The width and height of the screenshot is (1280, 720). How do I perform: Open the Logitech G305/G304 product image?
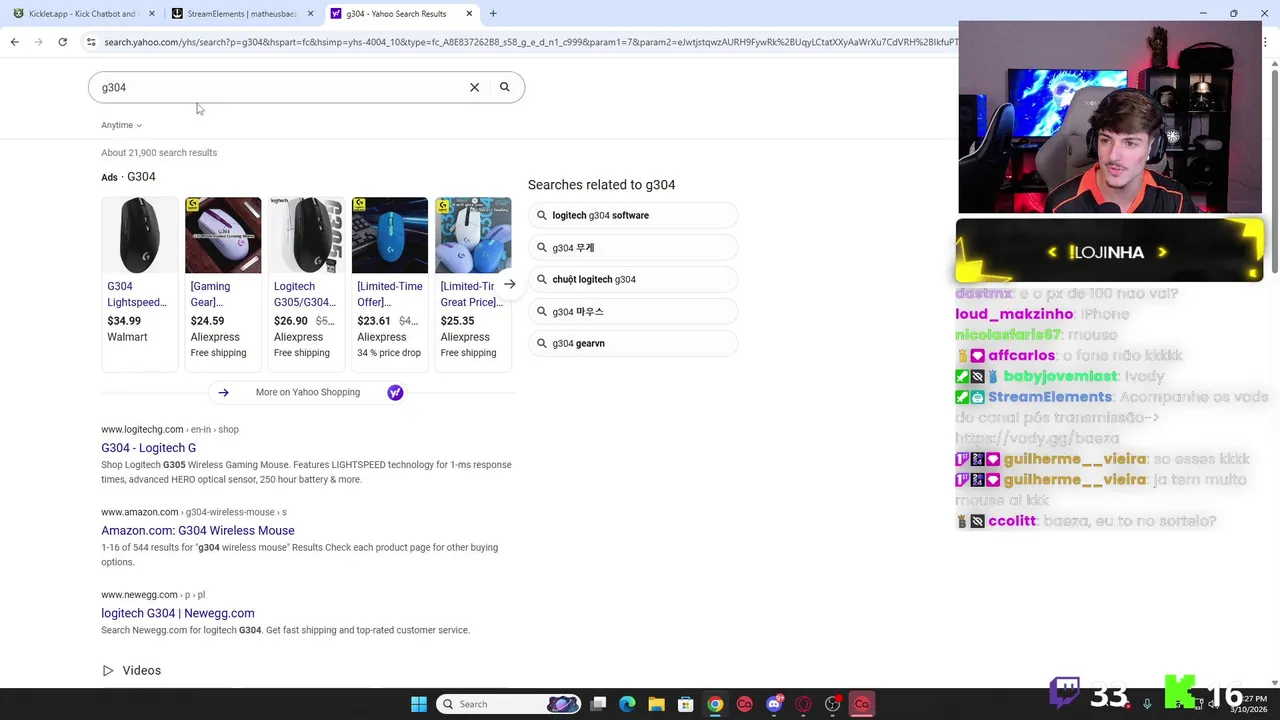point(306,235)
